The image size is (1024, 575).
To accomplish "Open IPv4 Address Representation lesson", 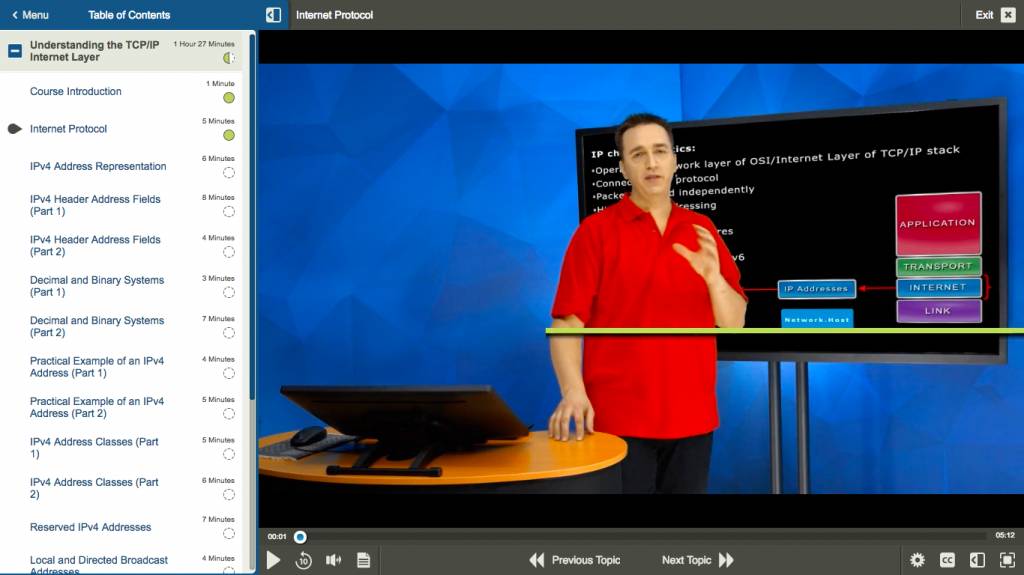I will coord(98,166).
